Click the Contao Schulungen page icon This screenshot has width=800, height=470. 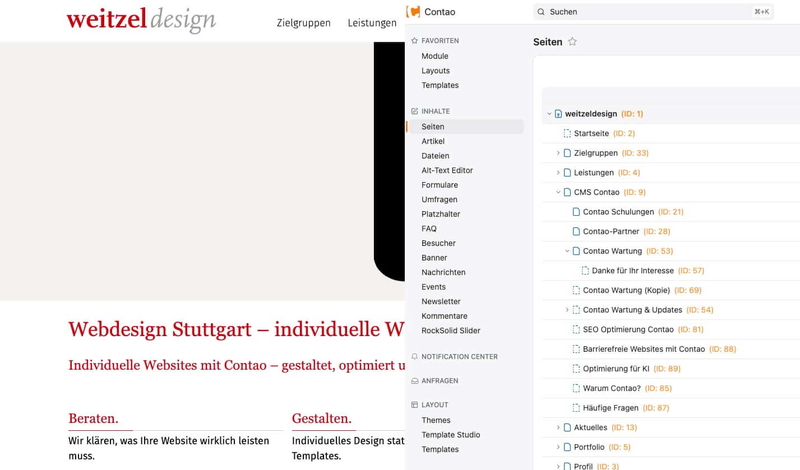coord(576,212)
